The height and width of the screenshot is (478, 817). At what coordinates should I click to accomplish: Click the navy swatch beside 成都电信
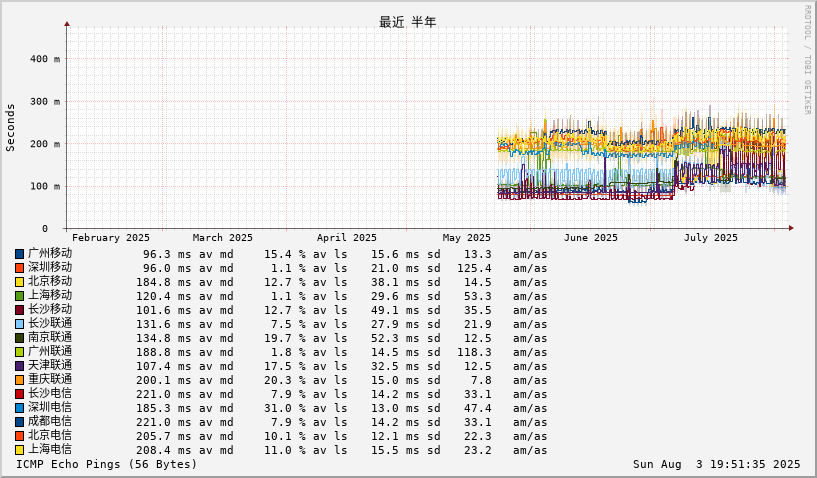[x=19, y=422]
